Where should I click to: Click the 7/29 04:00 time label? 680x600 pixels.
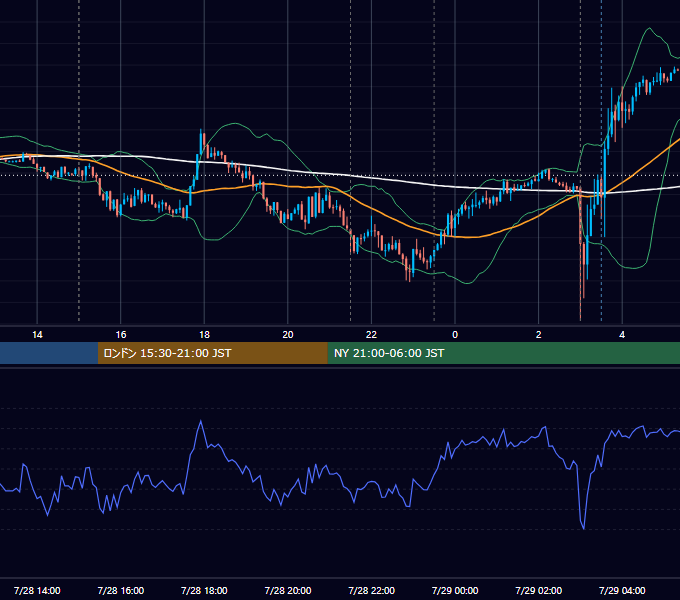[622, 590]
